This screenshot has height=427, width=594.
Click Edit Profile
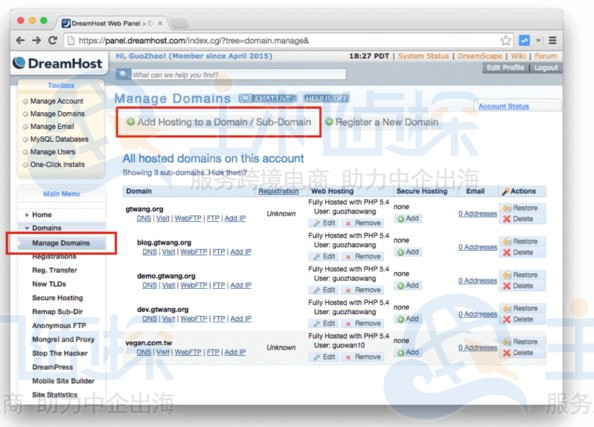point(505,67)
